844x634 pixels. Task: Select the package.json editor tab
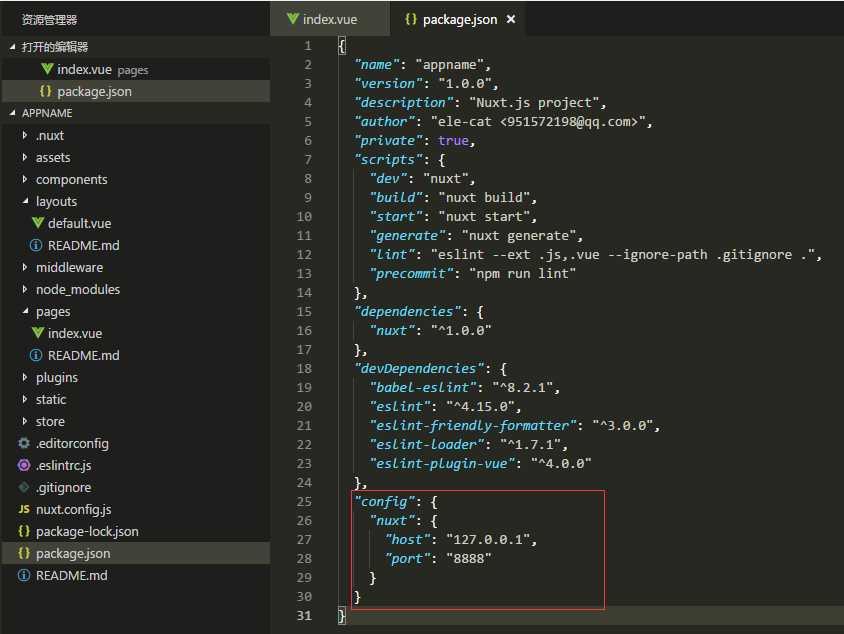pos(459,19)
